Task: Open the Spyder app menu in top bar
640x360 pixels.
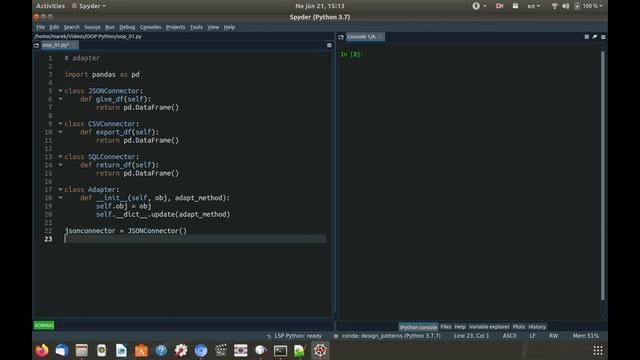Action: click(89, 6)
